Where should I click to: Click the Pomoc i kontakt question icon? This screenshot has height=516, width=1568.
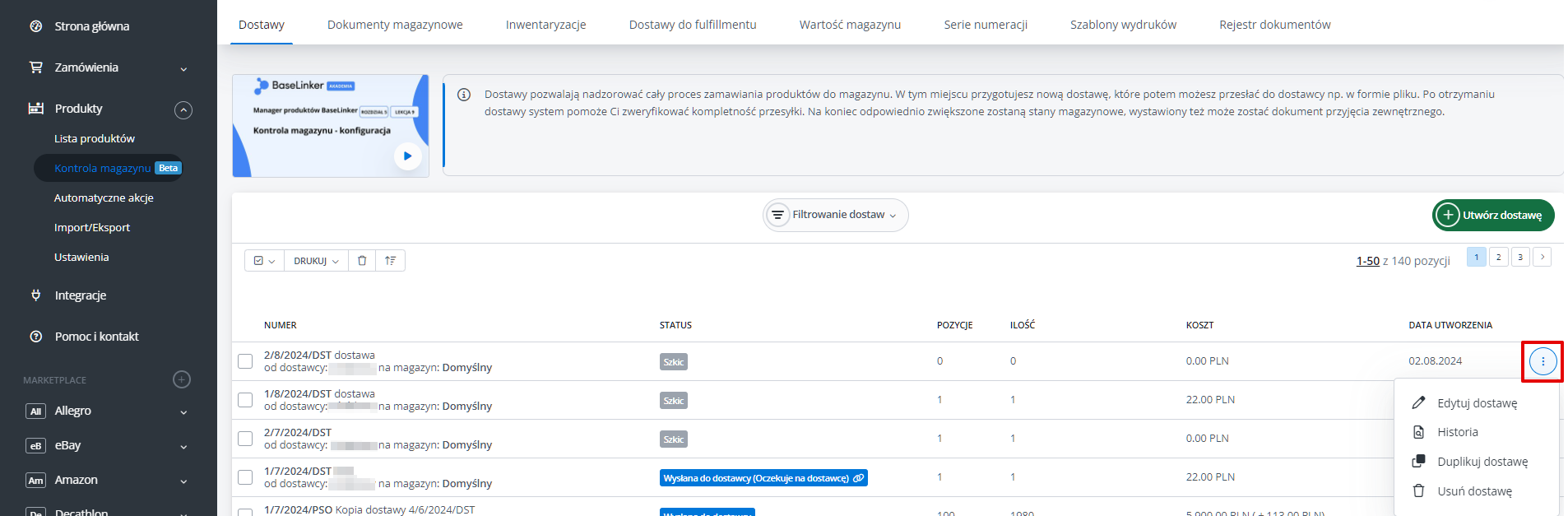click(35, 337)
